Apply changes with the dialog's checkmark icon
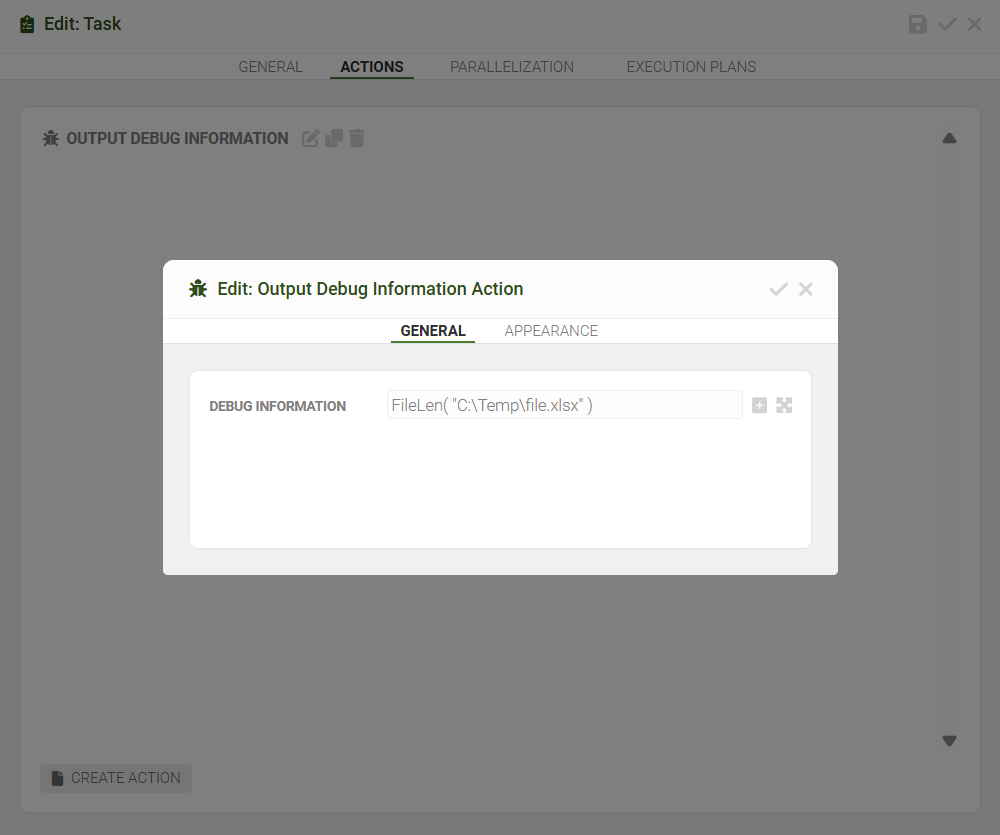The width and height of the screenshot is (1000, 835). [x=778, y=289]
